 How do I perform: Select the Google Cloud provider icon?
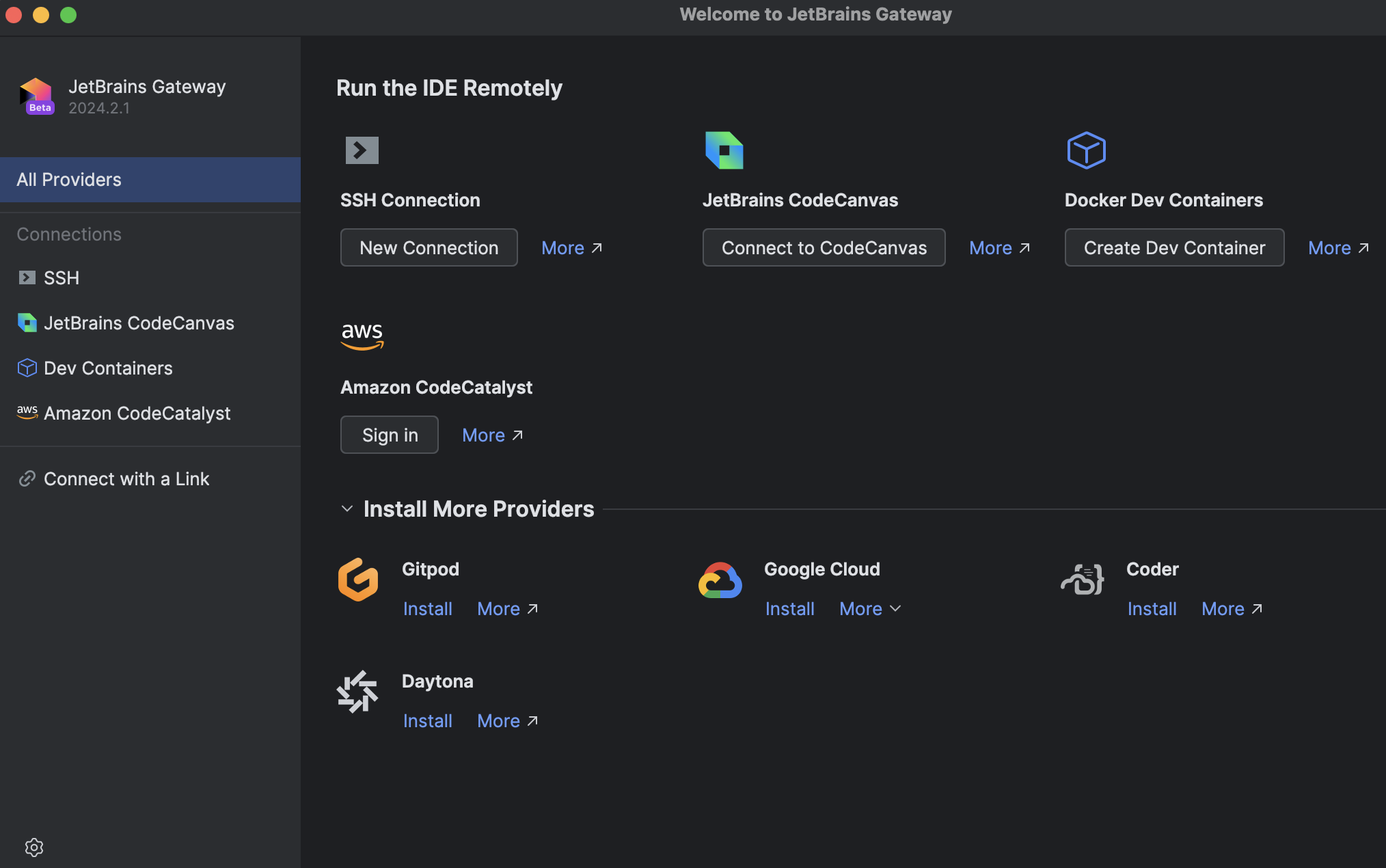pyautogui.click(x=720, y=579)
